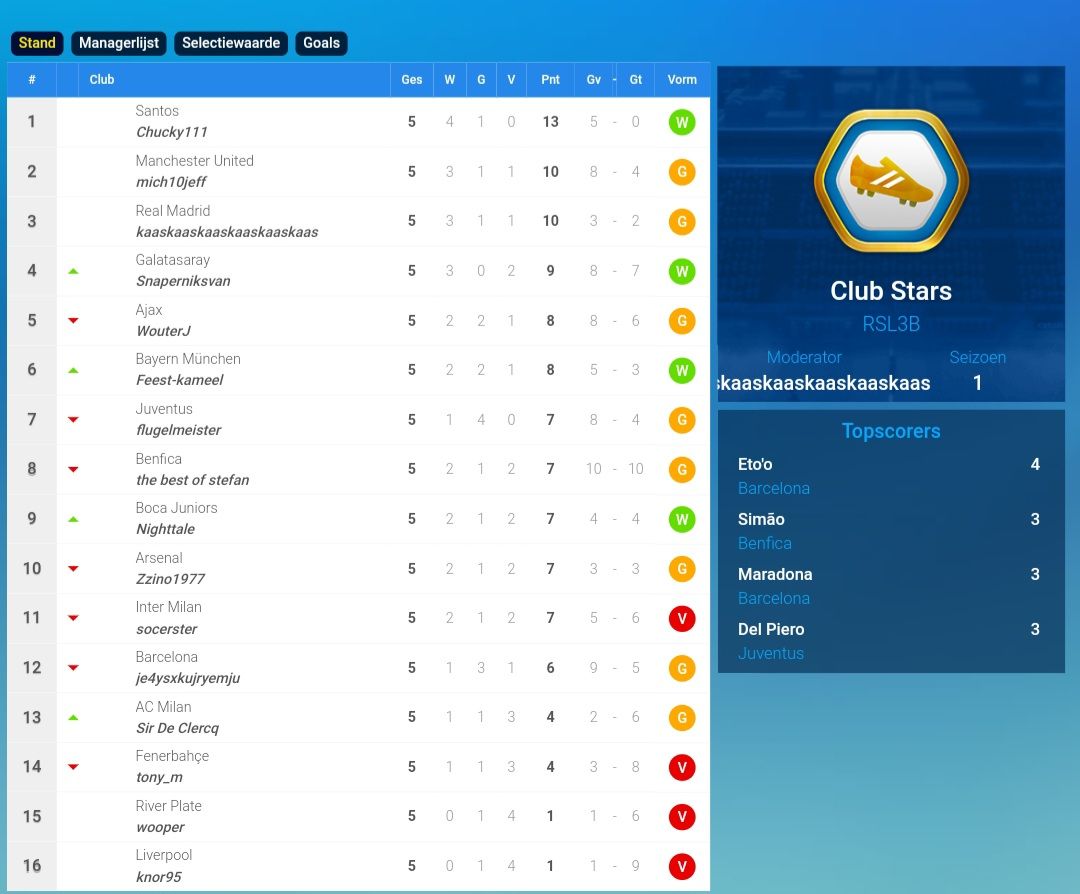This screenshot has width=1080, height=894.
Task: Click the RSL3B league code
Action: pos(891,324)
